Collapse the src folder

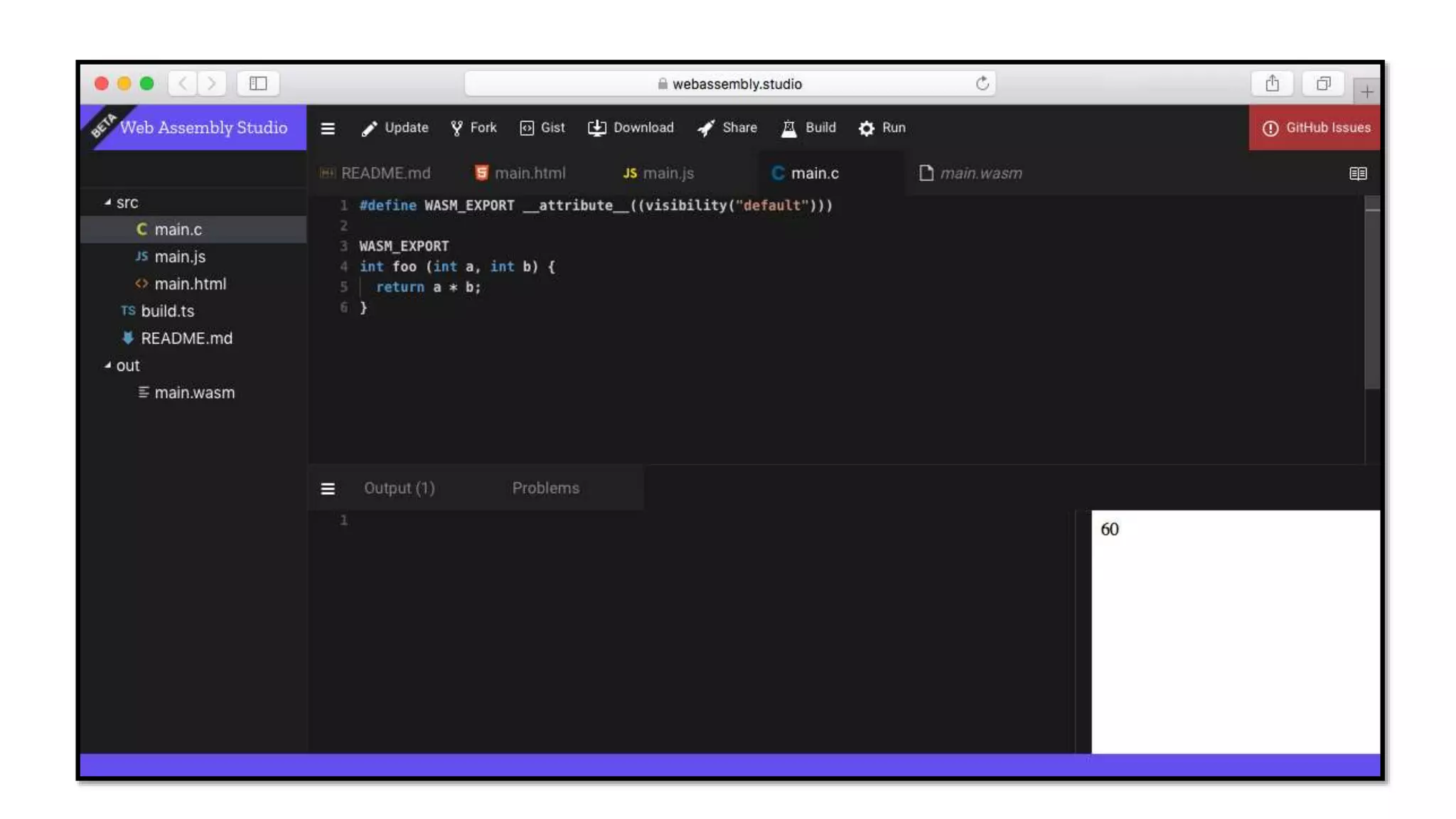[x=108, y=203]
